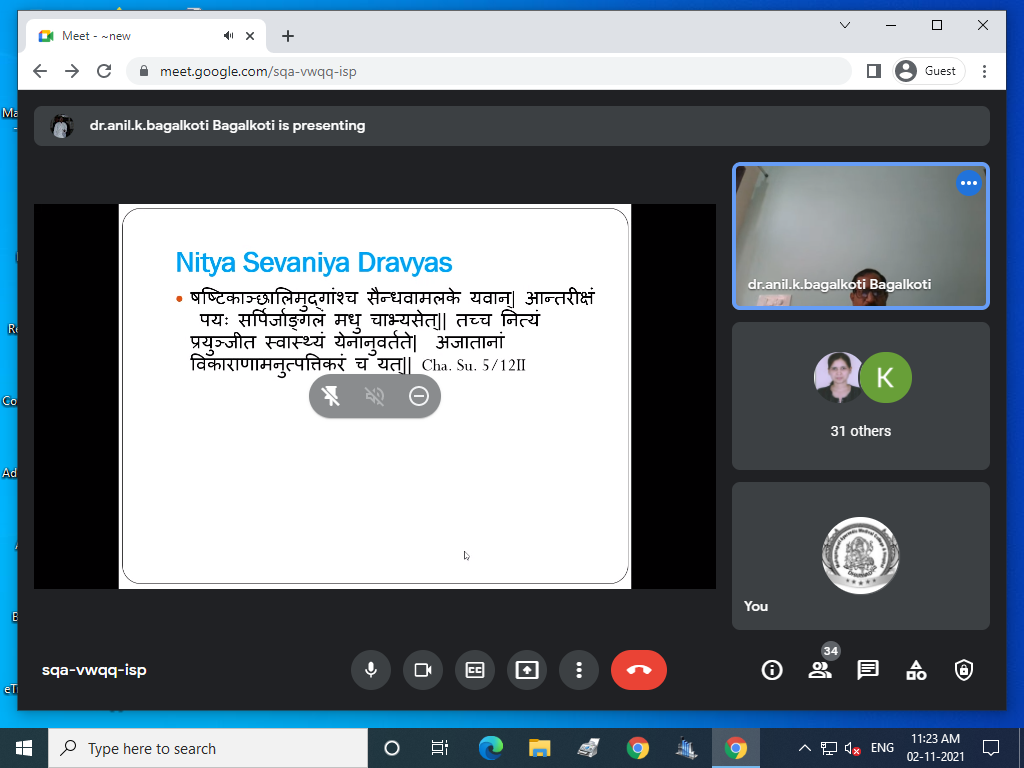Viewport: 1024px width, 768px height.
Task: Open a new browser tab
Action: pos(288,36)
